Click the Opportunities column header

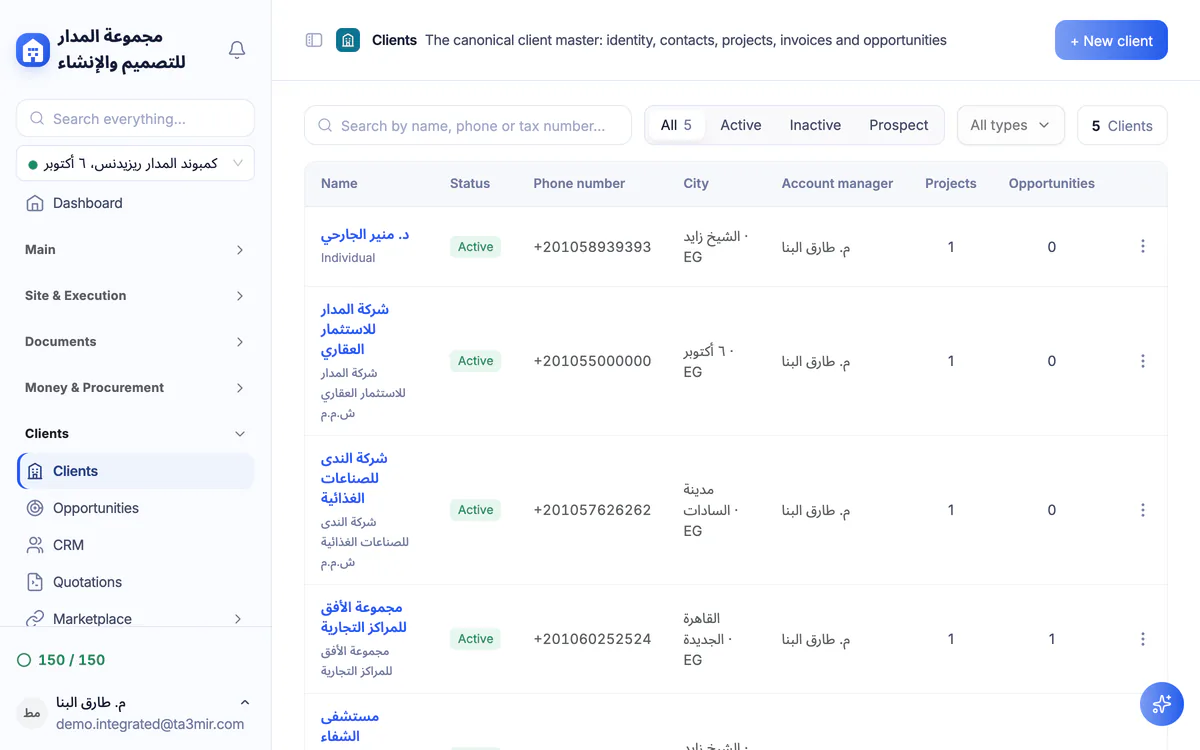(x=1051, y=183)
